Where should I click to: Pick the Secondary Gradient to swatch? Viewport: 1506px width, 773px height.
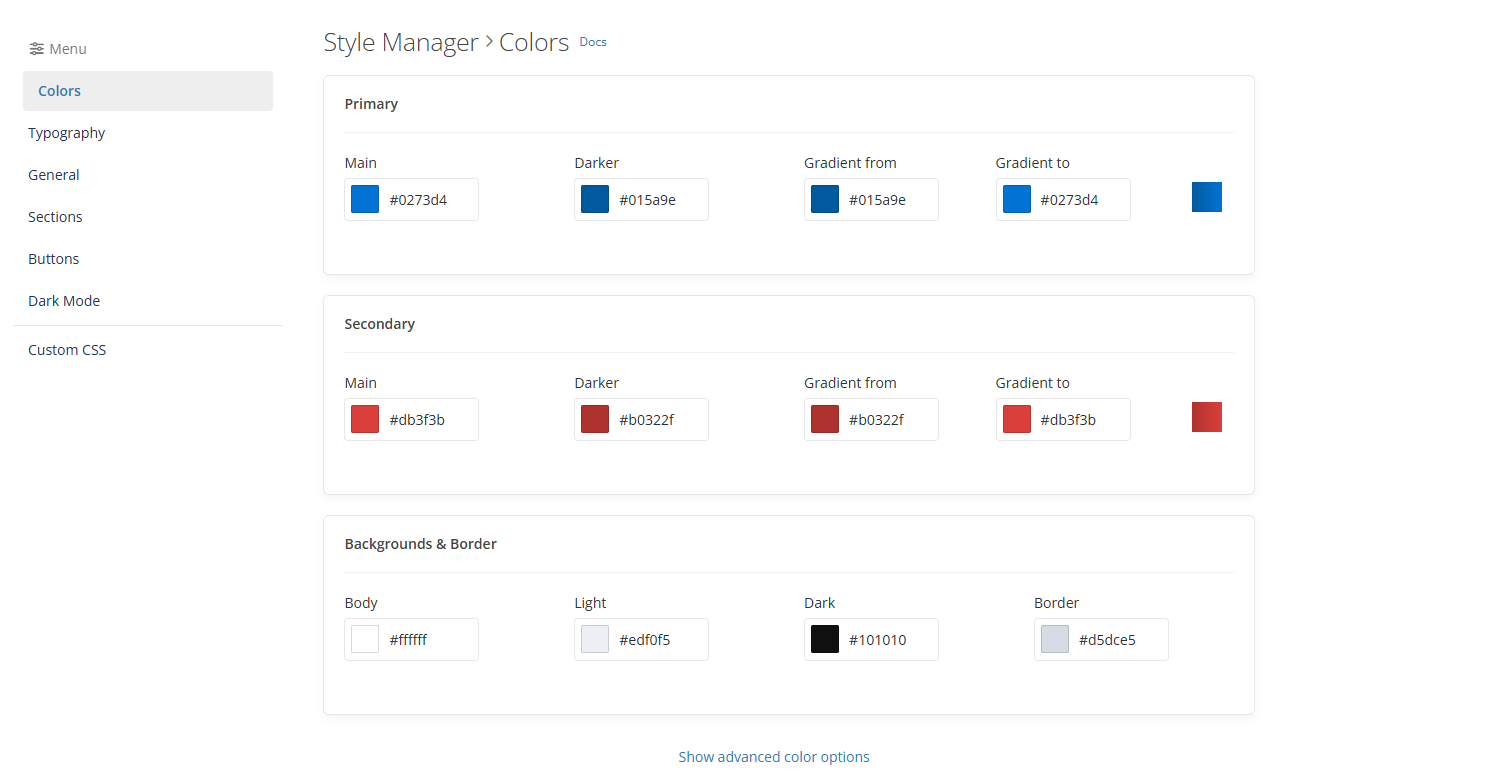(1017, 419)
